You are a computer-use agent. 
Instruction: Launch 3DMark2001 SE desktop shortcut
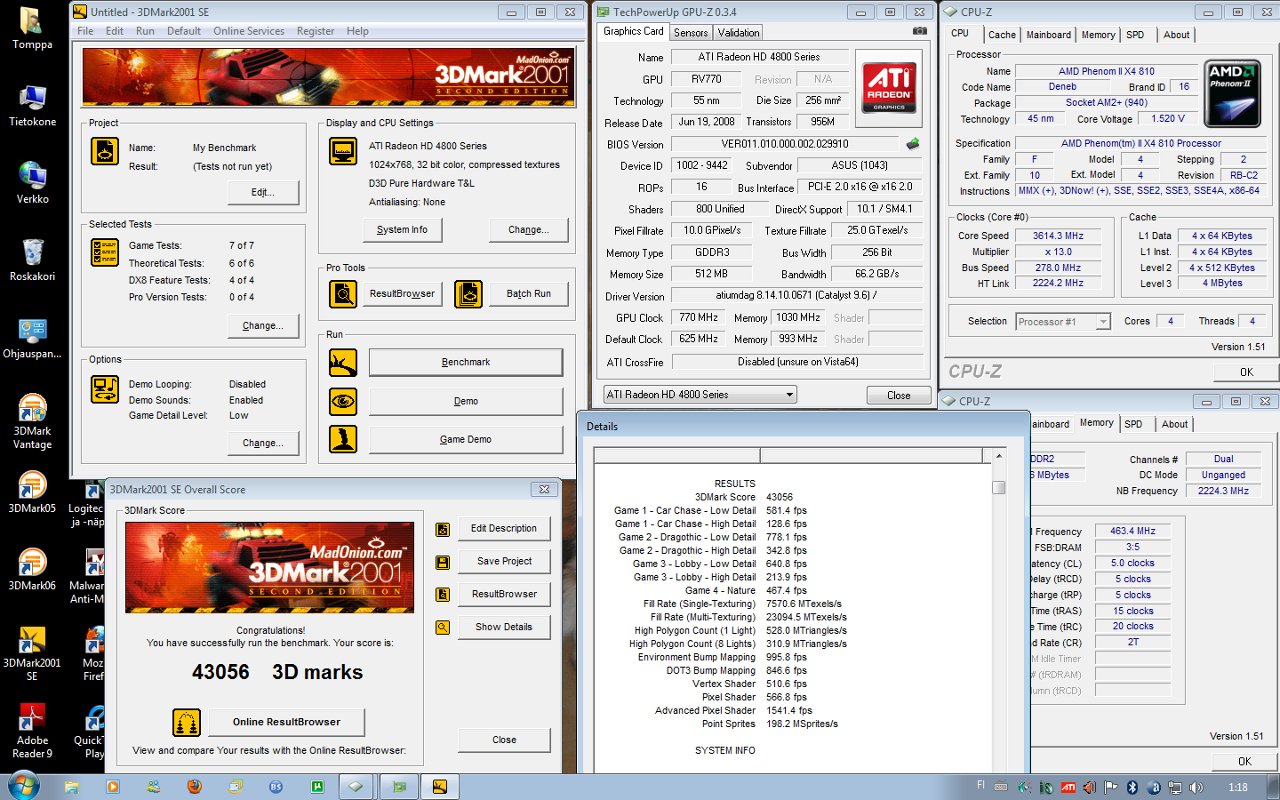click(32, 653)
